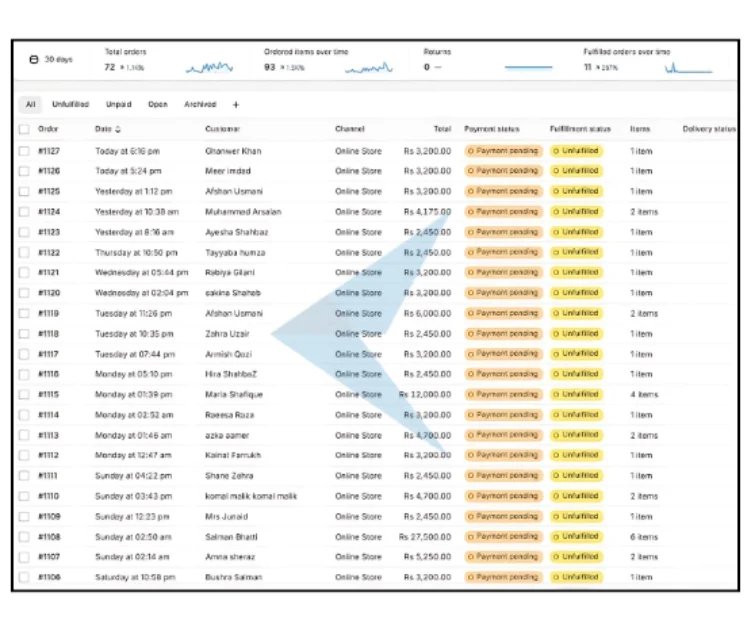751x631 pixels.
Task: Click the Ordered items over time sparkline
Action: click(x=369, y=68)
